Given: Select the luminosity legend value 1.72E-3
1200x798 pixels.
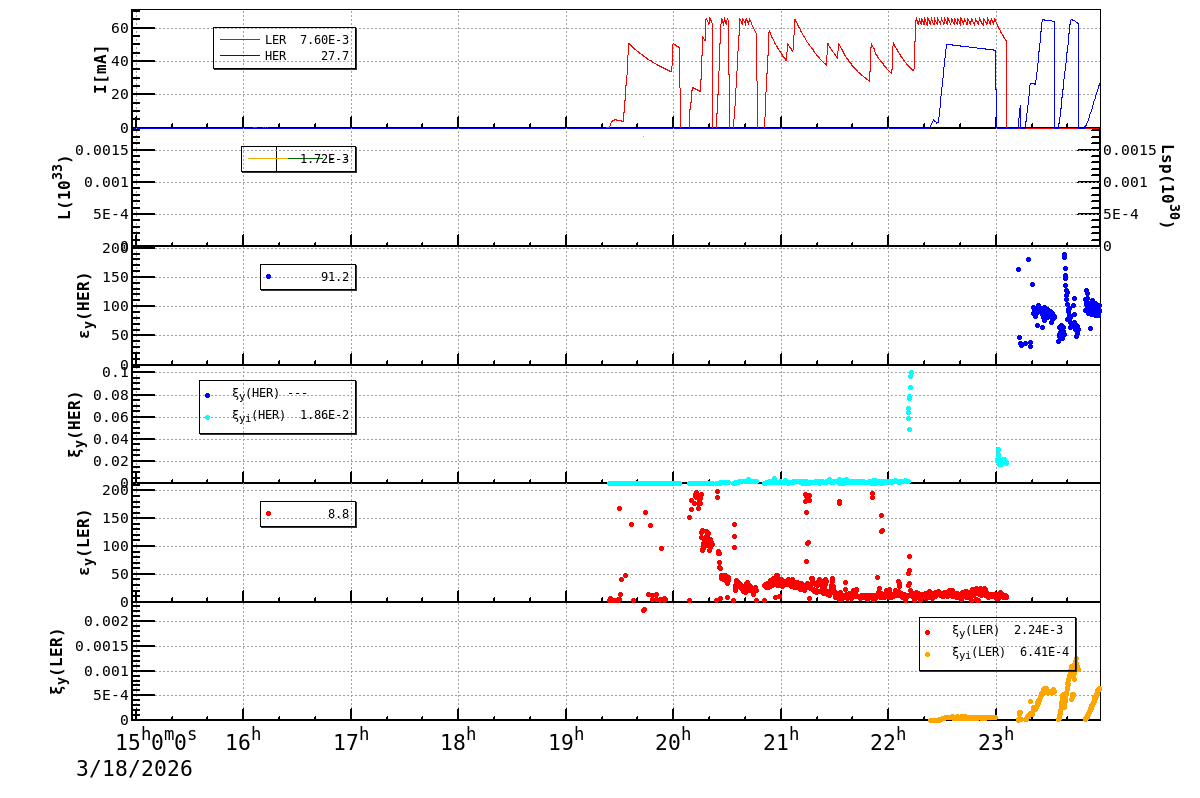Looking at the screenshot, I should pyautogui.click(x=324, y=159).
